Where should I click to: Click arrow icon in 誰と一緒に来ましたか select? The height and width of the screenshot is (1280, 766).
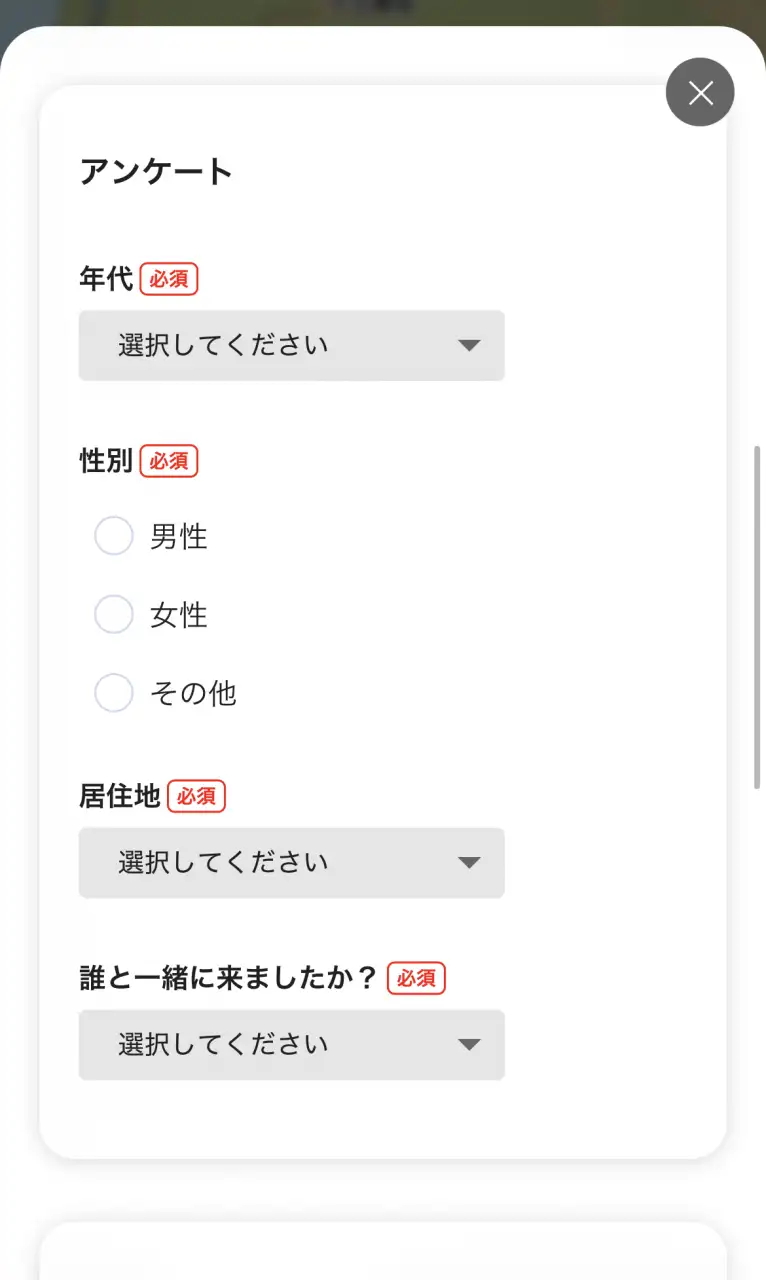click(x=469, y=1045)
